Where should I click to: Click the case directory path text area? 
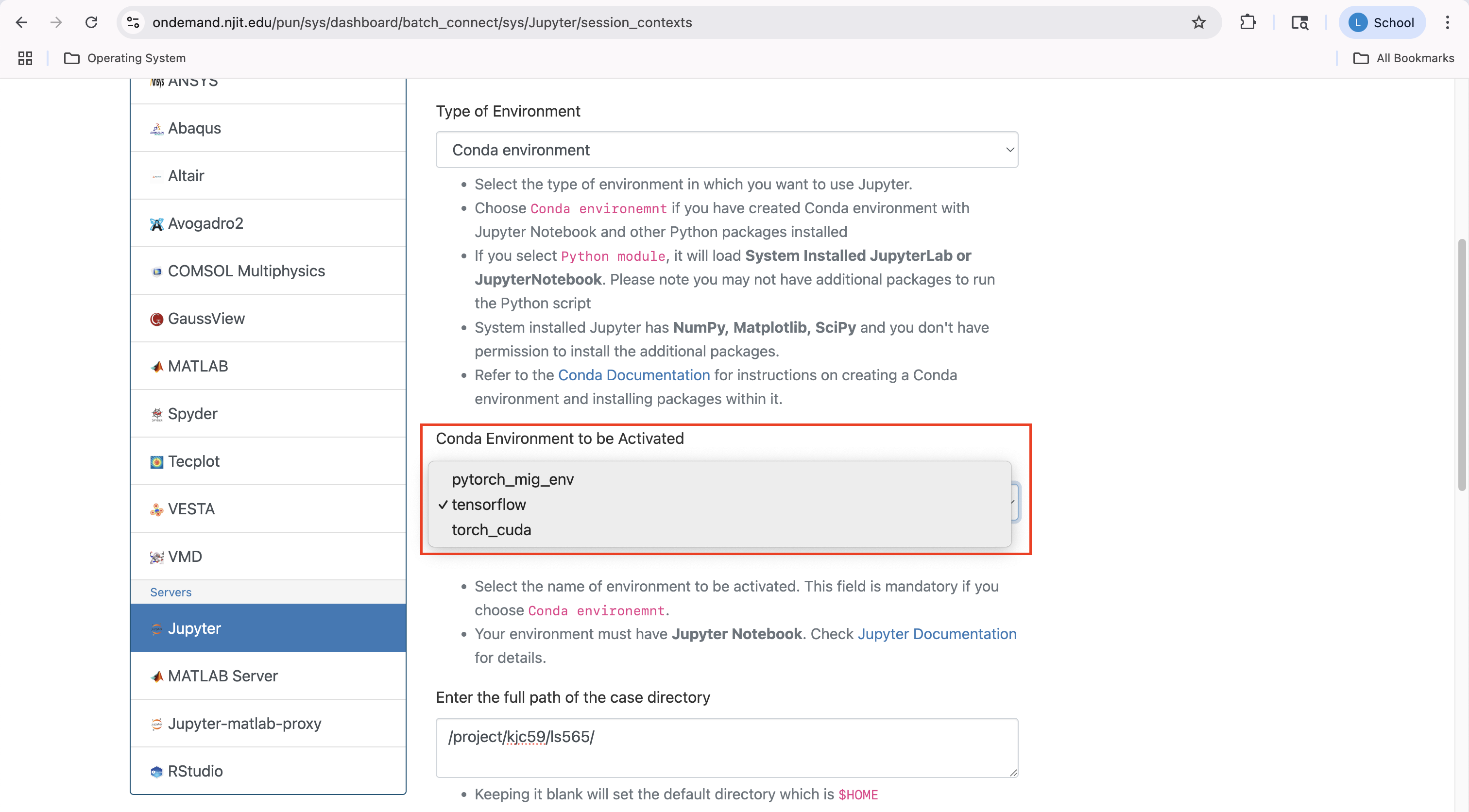pyautogui.click(x=727, y=747)
